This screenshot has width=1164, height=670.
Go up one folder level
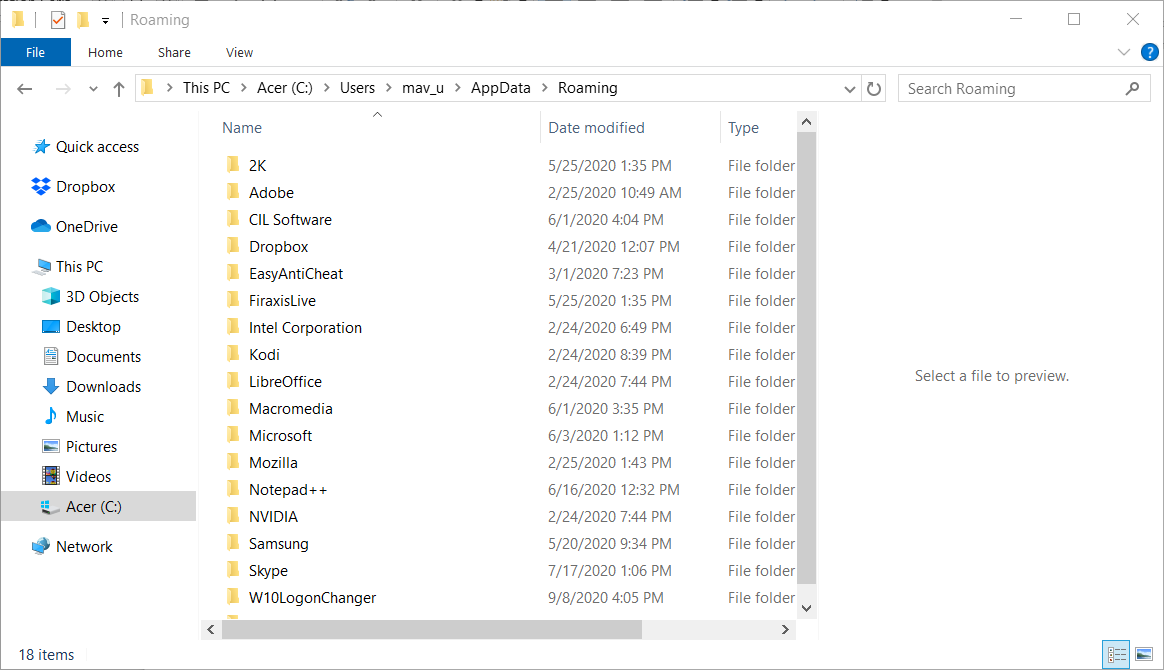(x=119, y=89)
